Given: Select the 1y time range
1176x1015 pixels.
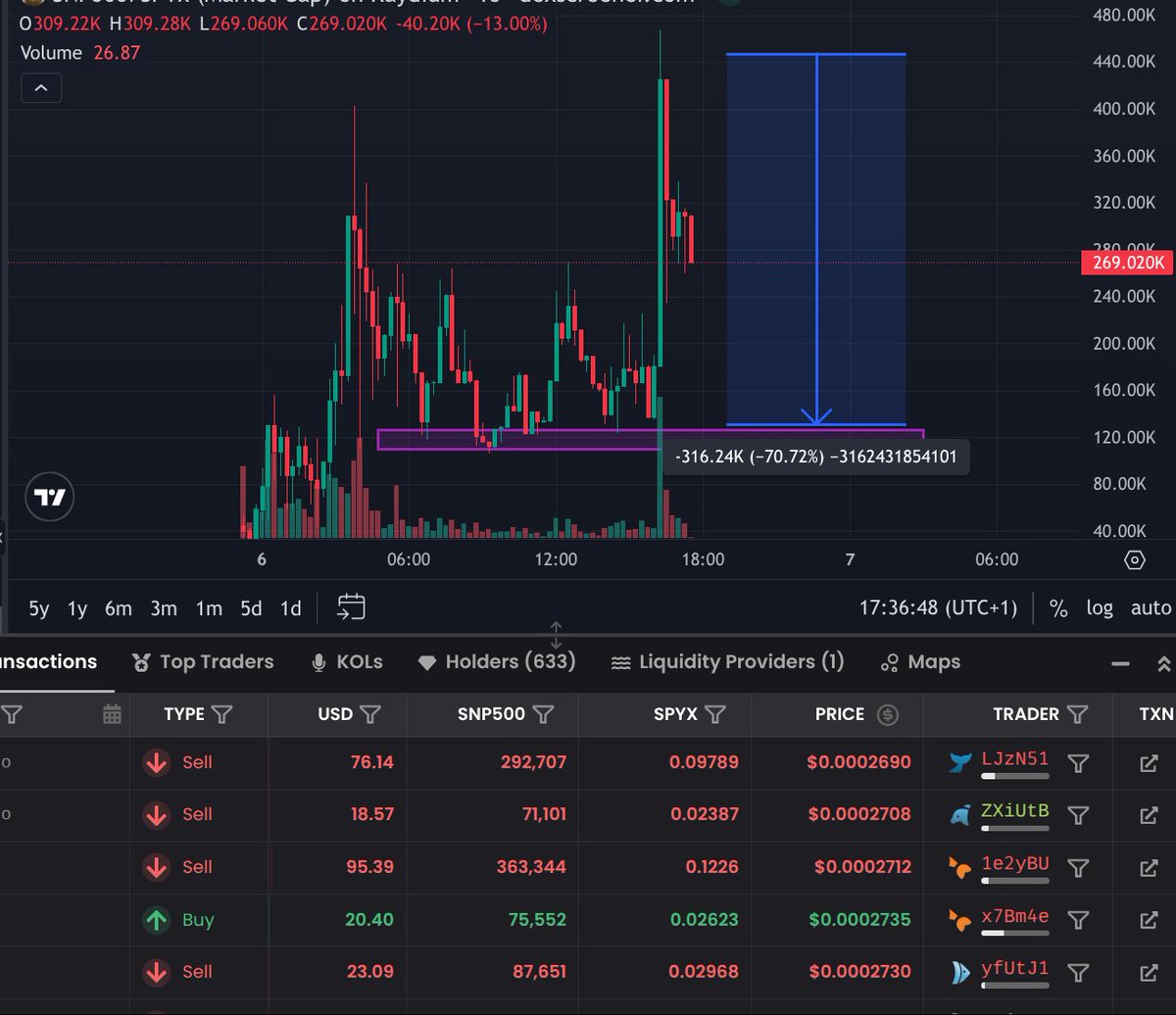Looking at the screenshot, I should (76, 608).
